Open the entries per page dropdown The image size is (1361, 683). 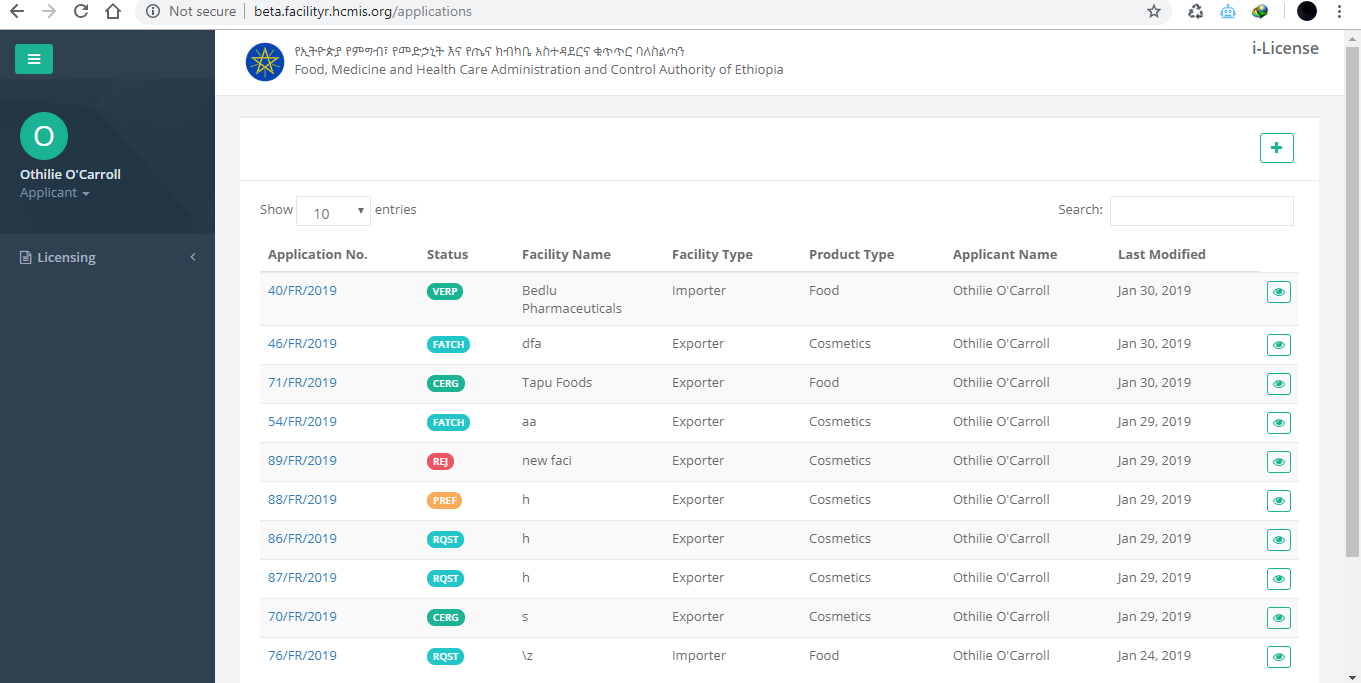click(x=333, y=212)
